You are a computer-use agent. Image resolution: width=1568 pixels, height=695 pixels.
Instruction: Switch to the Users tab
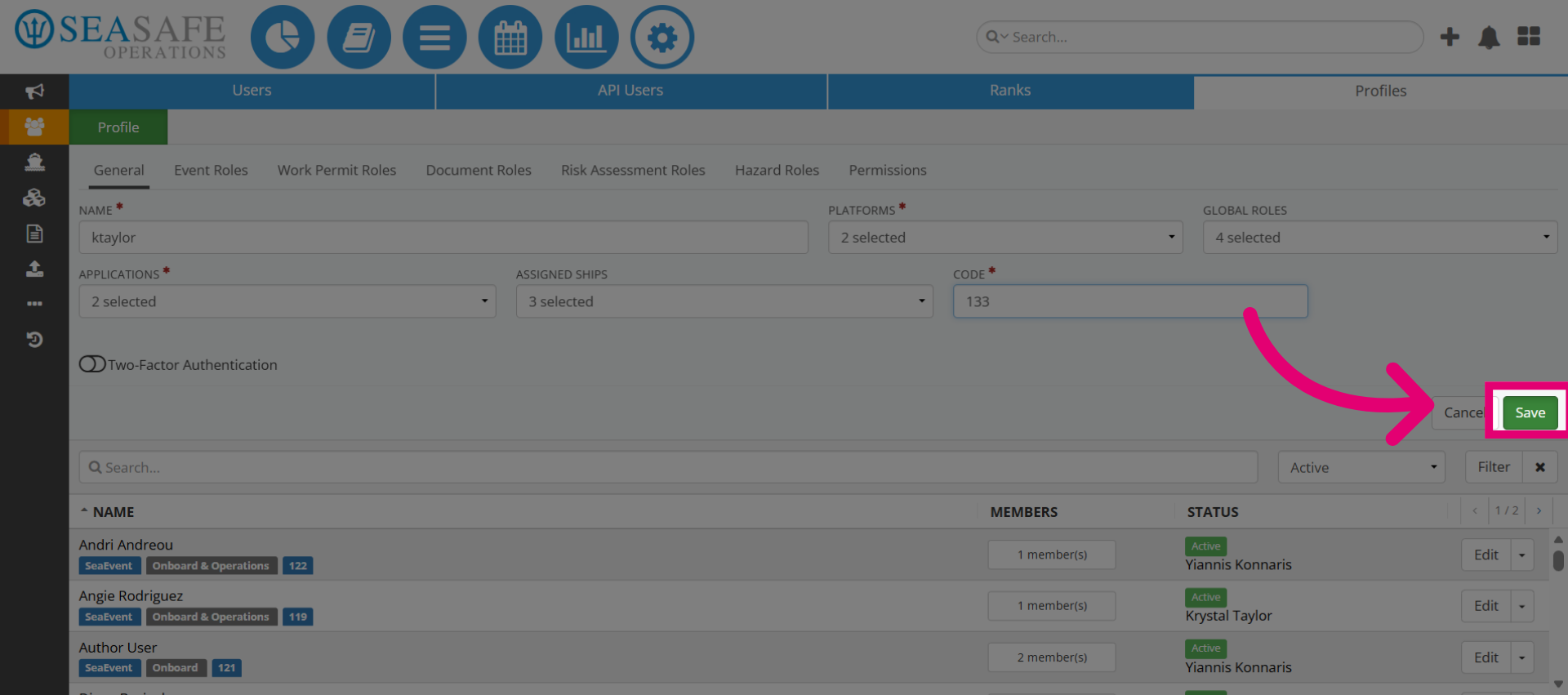tap(252, 91)
